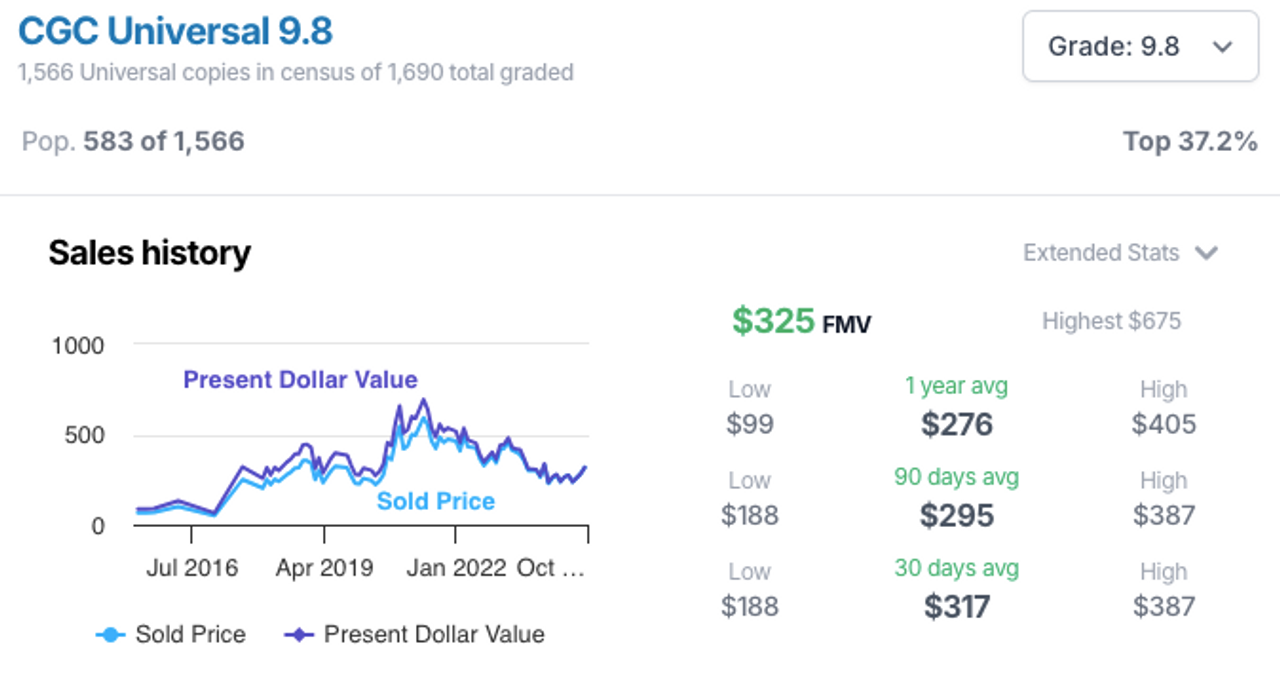
Task: Click the 90 days avg label
Action: point(956,477)
